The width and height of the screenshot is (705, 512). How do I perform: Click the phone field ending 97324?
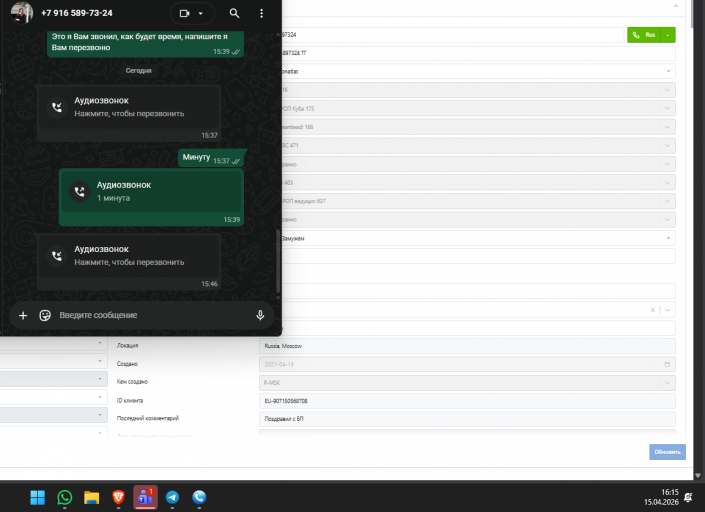click(x=452, y=35)
